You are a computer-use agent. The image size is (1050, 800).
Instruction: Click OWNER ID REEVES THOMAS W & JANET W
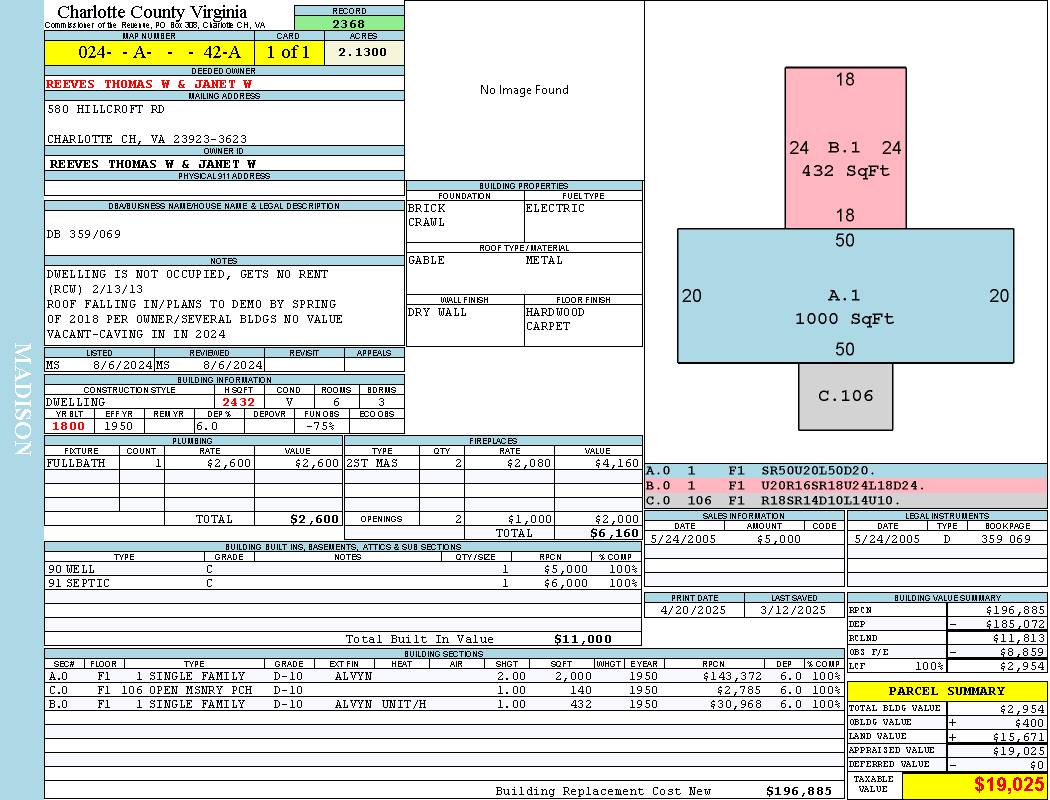pos(152,163)
